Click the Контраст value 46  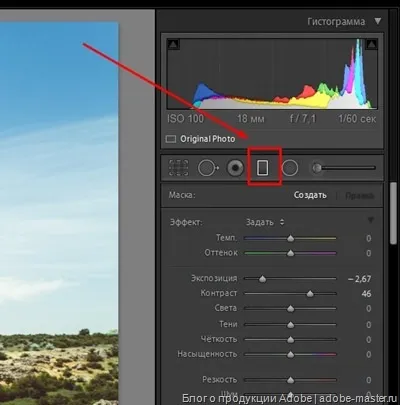point(366,294)
